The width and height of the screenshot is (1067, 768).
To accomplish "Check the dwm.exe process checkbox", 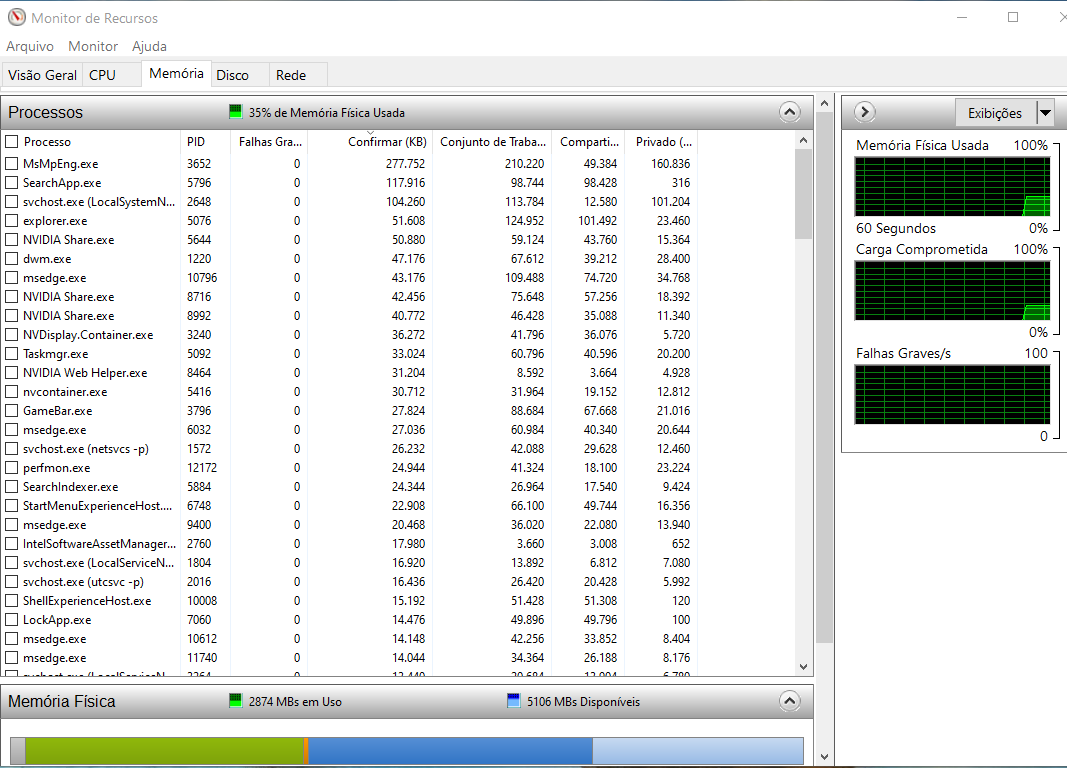I will [12, 258].
